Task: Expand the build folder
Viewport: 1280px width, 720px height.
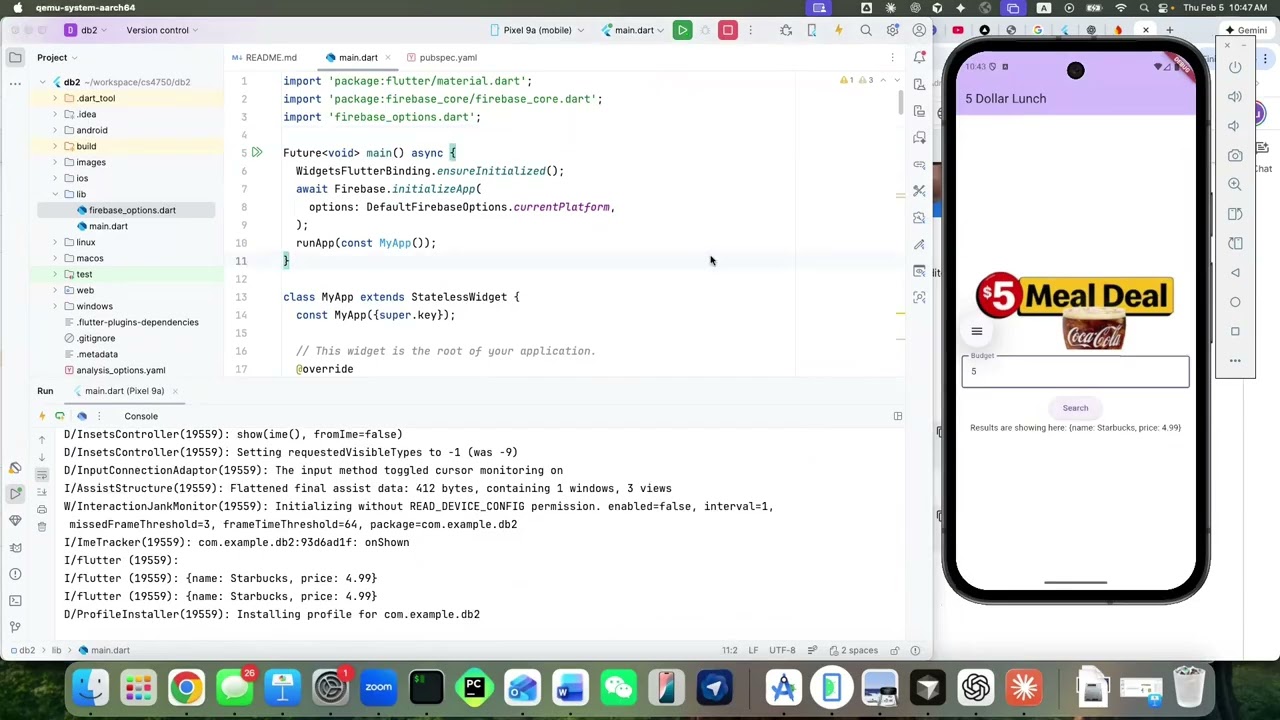Action: click(x=55, y=146)
